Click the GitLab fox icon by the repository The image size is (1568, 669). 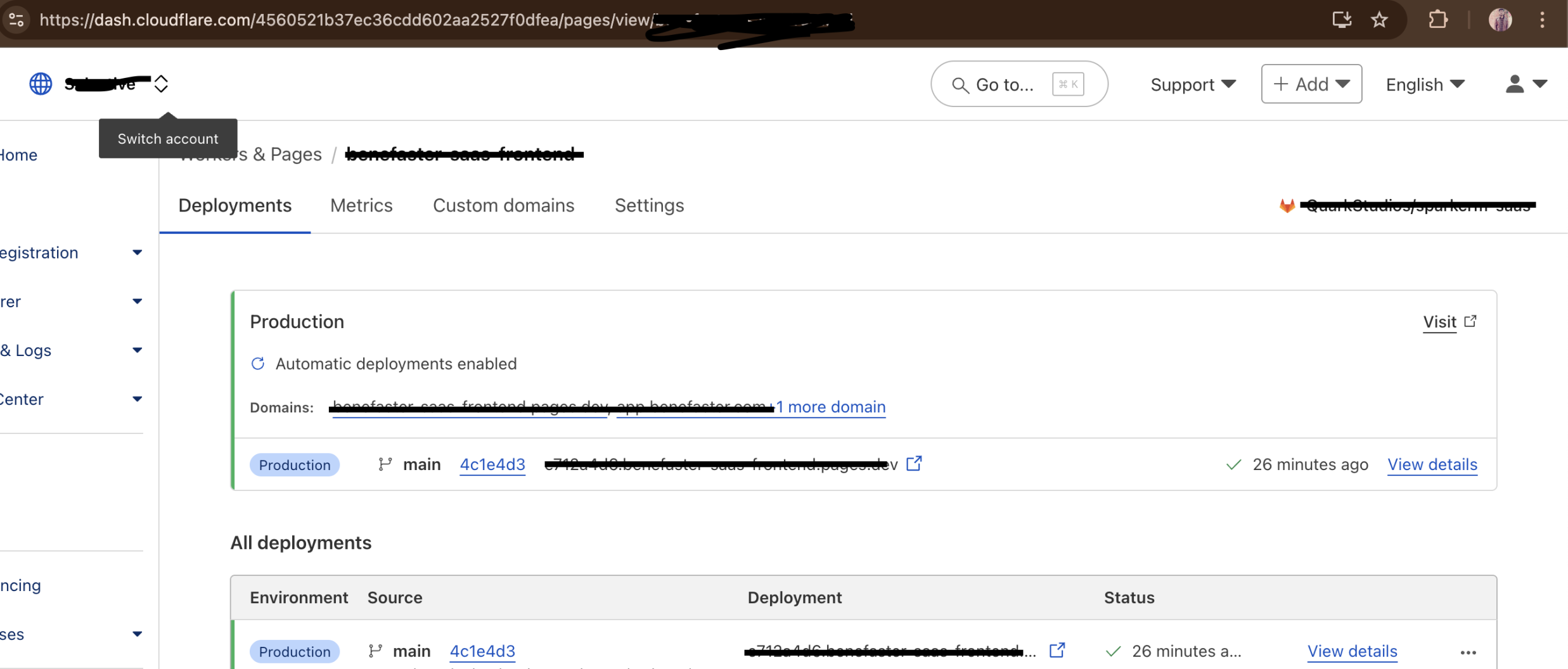pos(1287,205)
